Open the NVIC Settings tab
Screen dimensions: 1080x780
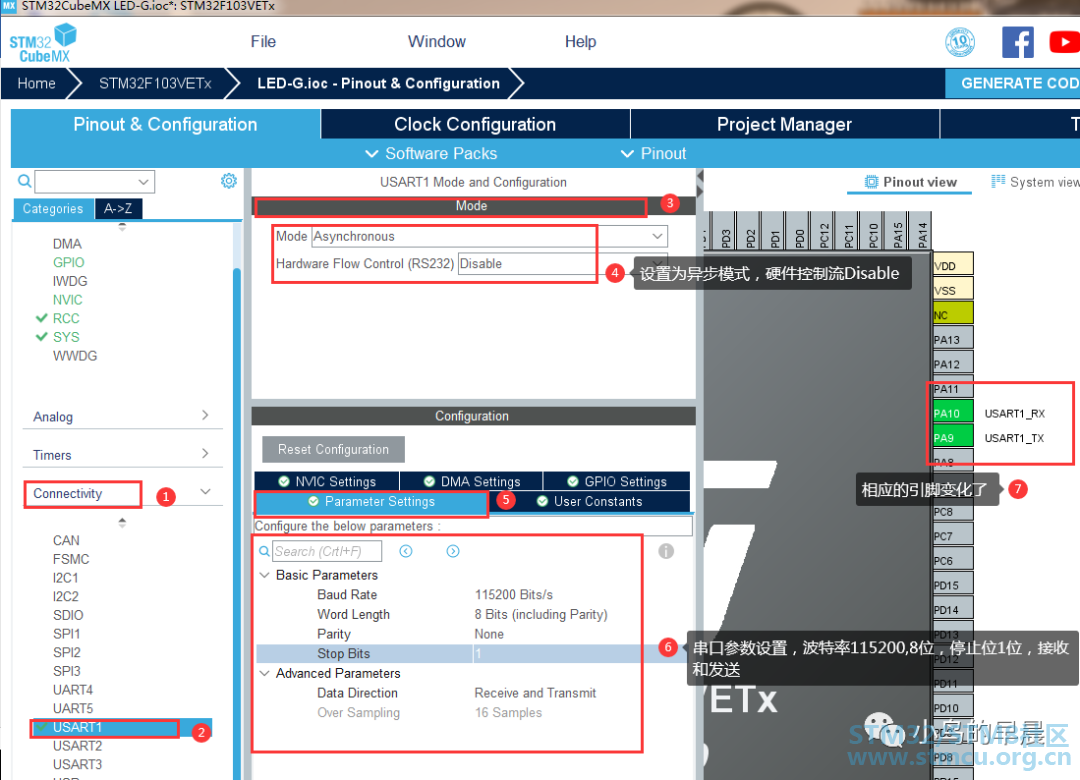327,481
